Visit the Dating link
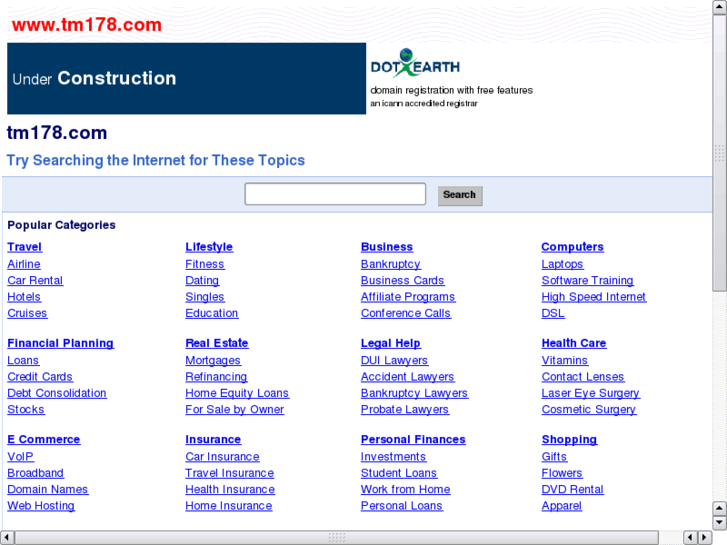Viewport: 727px width, 545px height. tap(202, 281)
